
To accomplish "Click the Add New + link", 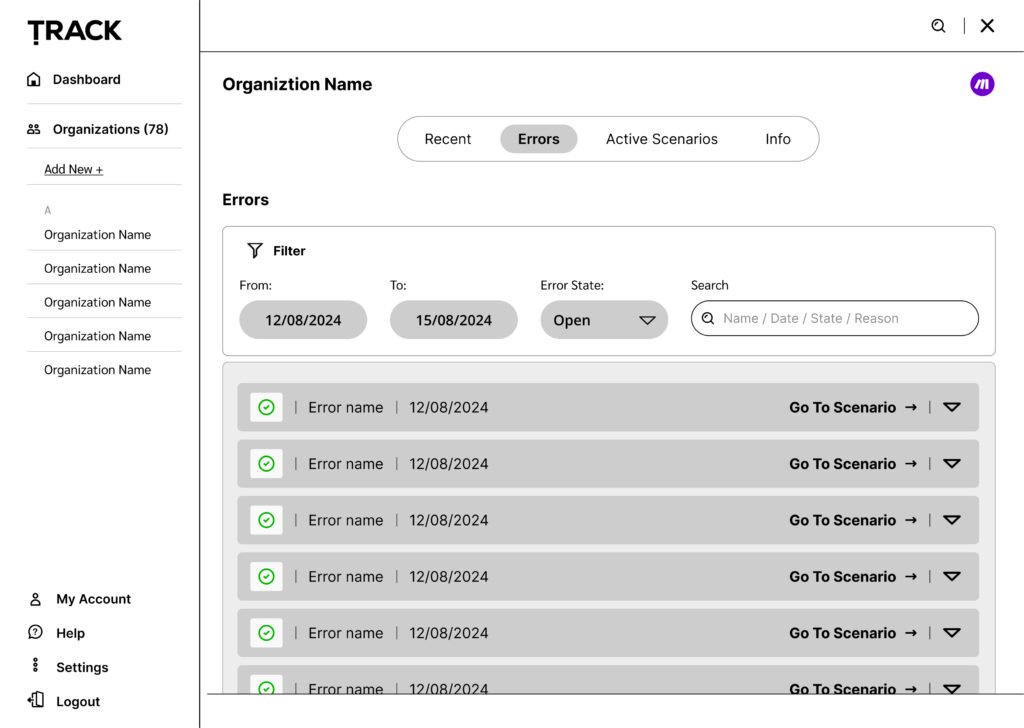I will click(73, 169).
